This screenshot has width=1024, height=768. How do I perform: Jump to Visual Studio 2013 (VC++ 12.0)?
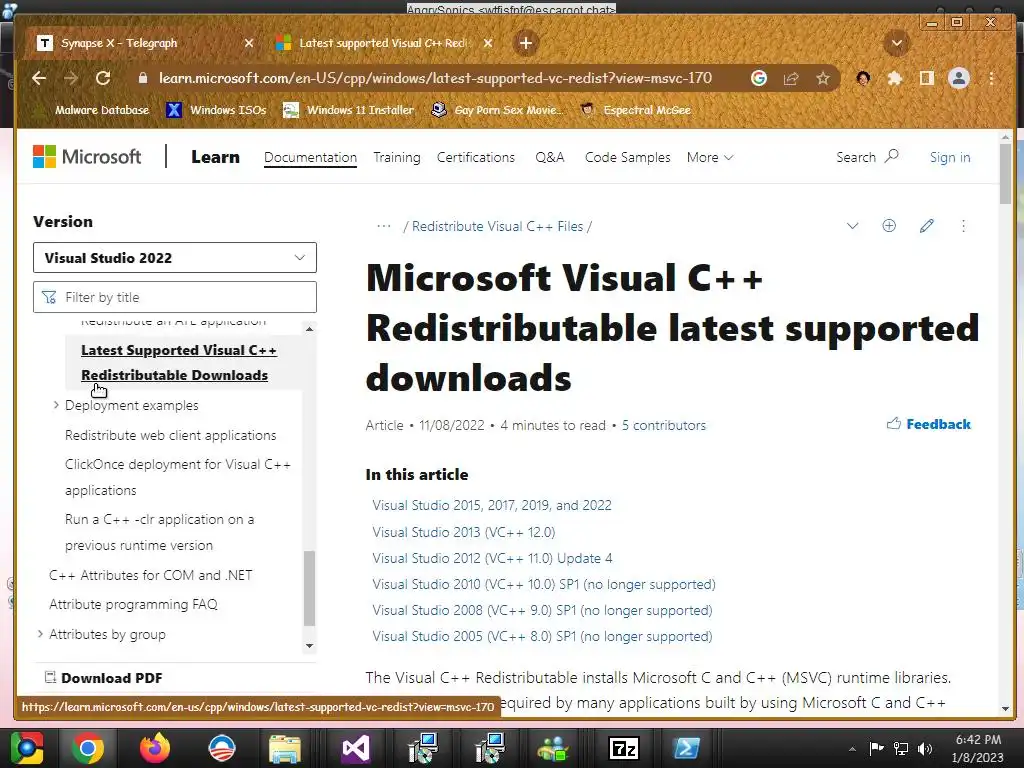[x=464, y=532]
